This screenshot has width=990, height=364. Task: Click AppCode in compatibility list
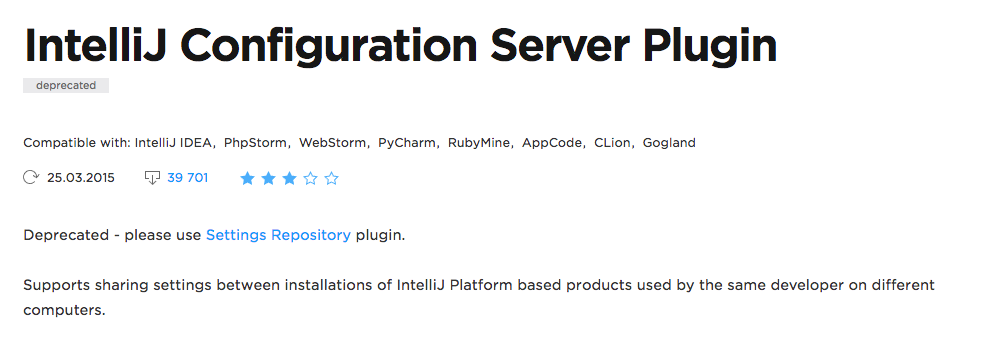point(552,143)
